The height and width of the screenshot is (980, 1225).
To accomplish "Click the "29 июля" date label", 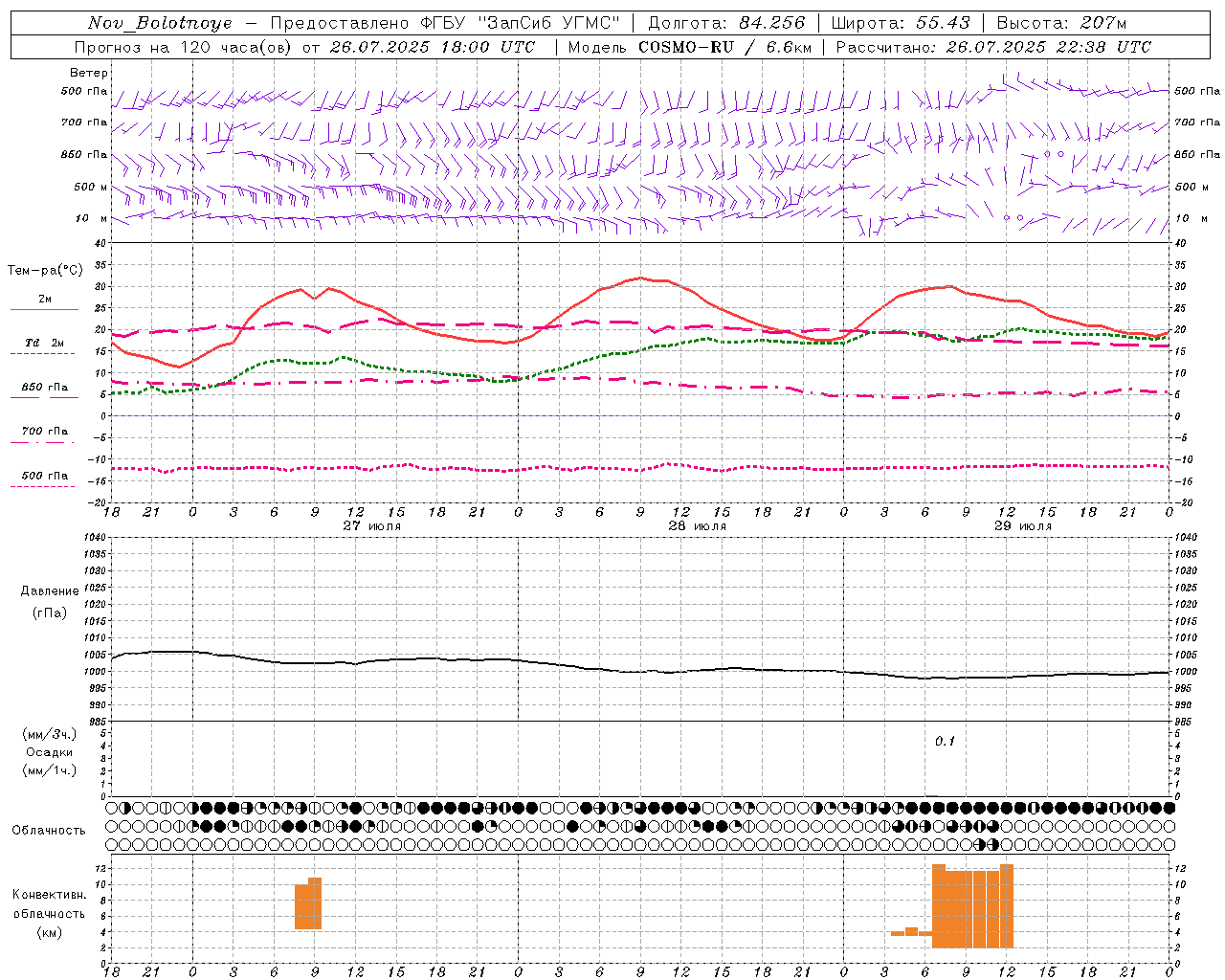I will click(x=1023, y=525).
